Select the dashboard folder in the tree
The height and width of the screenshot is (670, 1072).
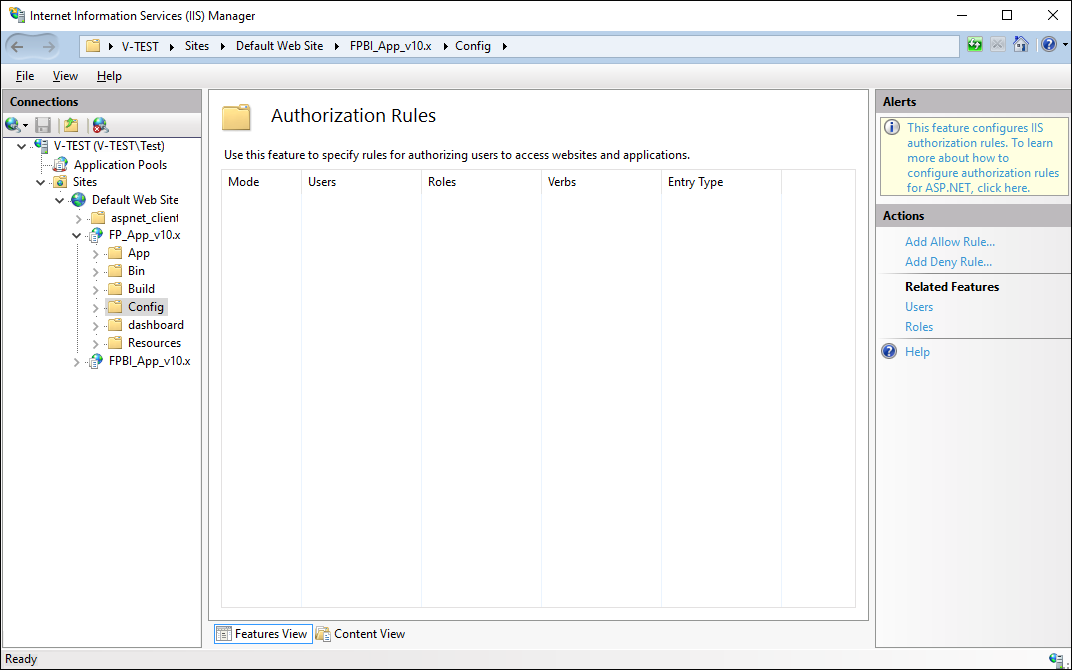pyautogui.click(x=155, y=325)
